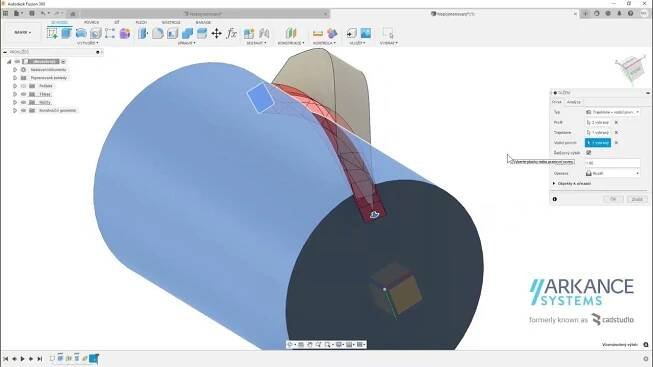Select the Press Pull modify icon
This screenshot has height=367, width=653.
tap(143, 33)
